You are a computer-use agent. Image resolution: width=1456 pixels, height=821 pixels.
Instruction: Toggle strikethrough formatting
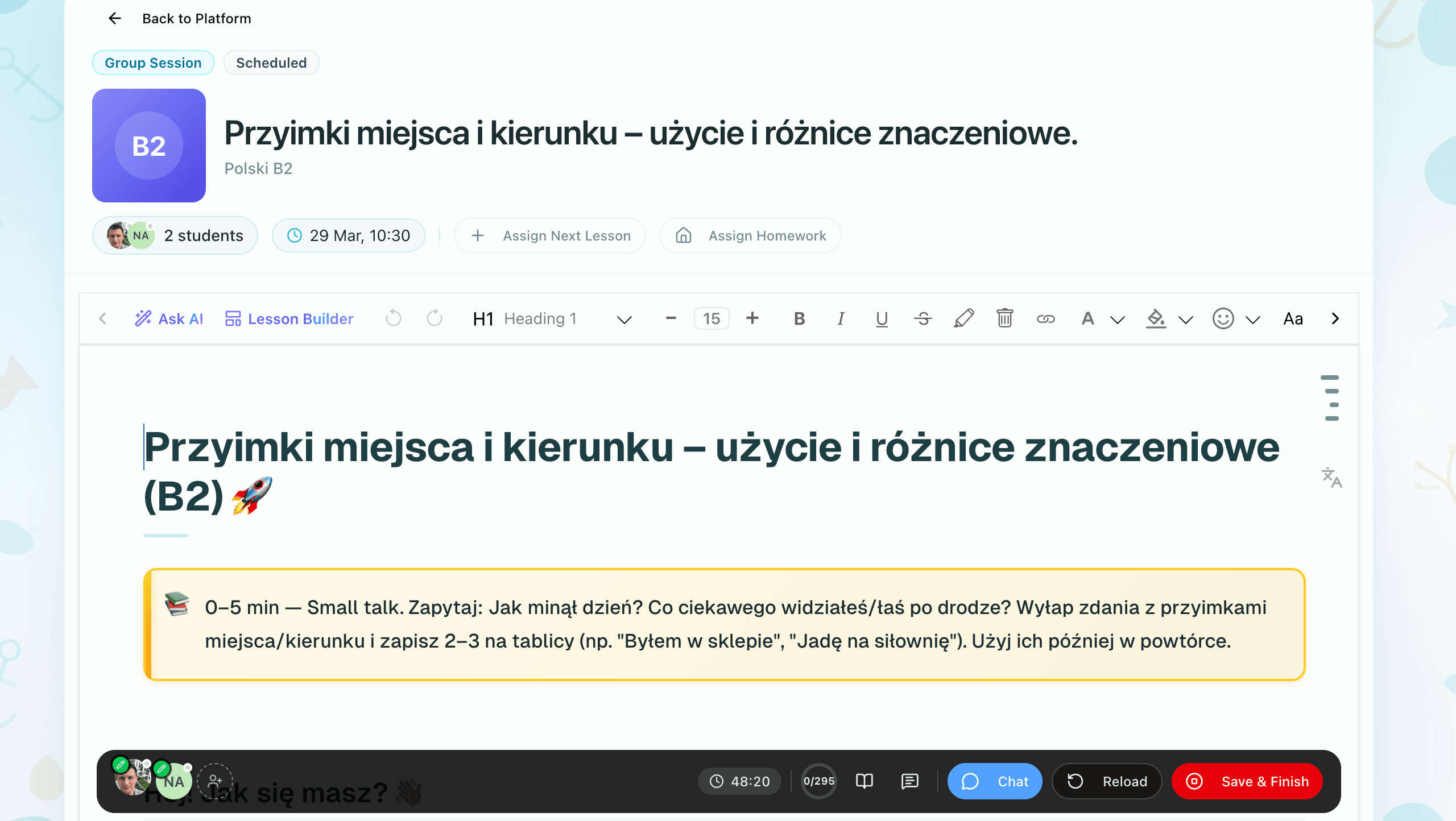point(922,318)
